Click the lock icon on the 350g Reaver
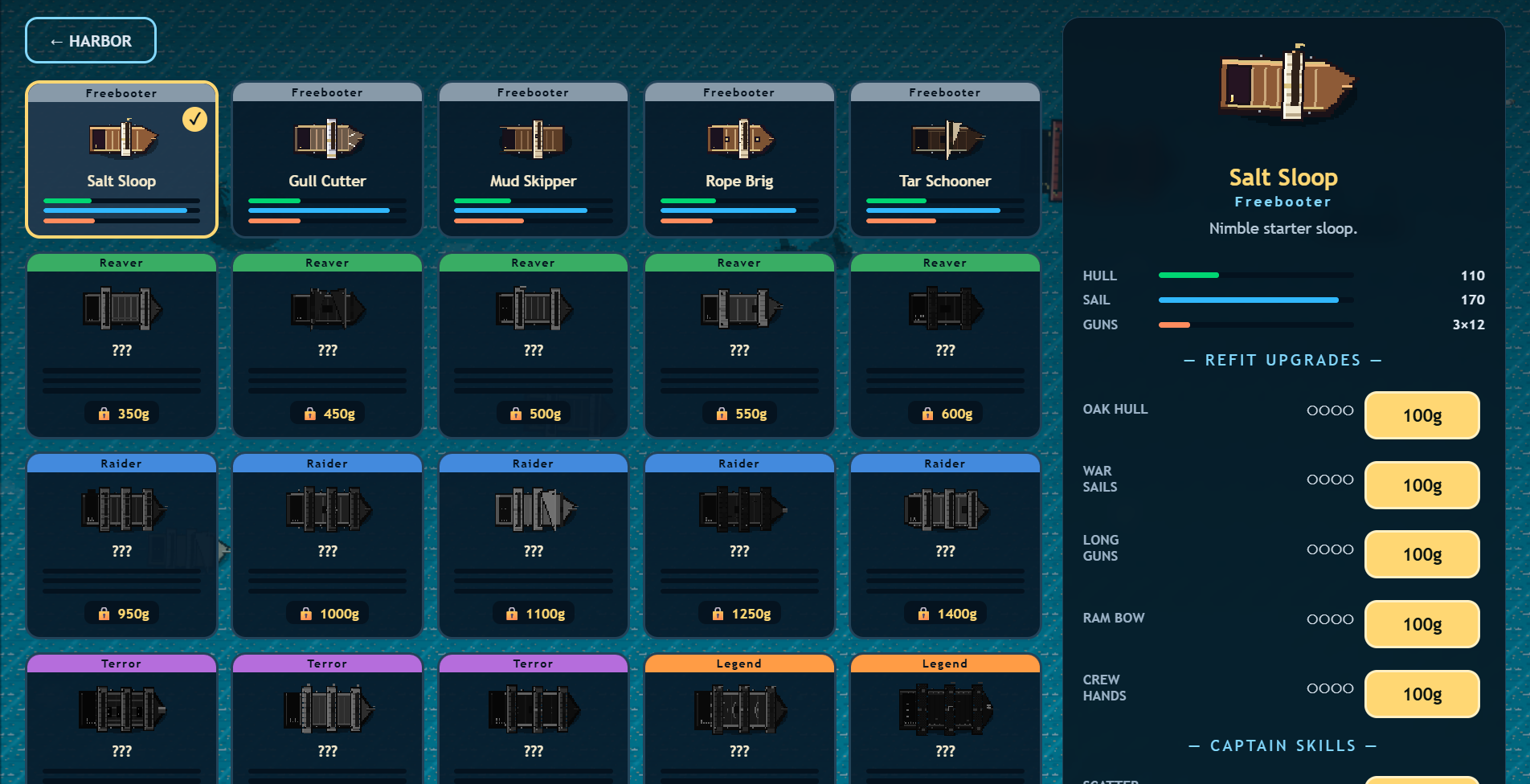 point(104,414)
